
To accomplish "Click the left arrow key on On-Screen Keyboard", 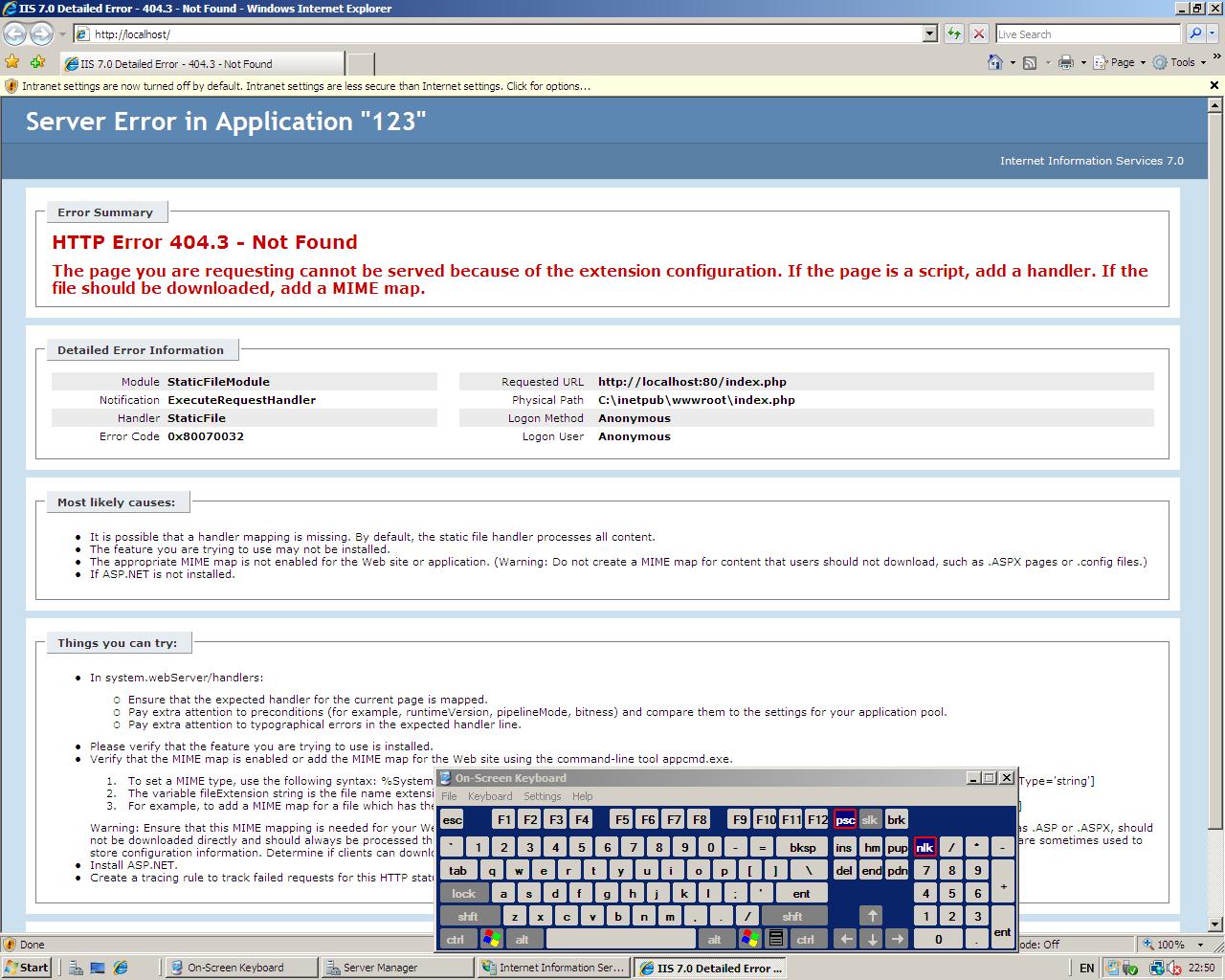I will point(846,939).
